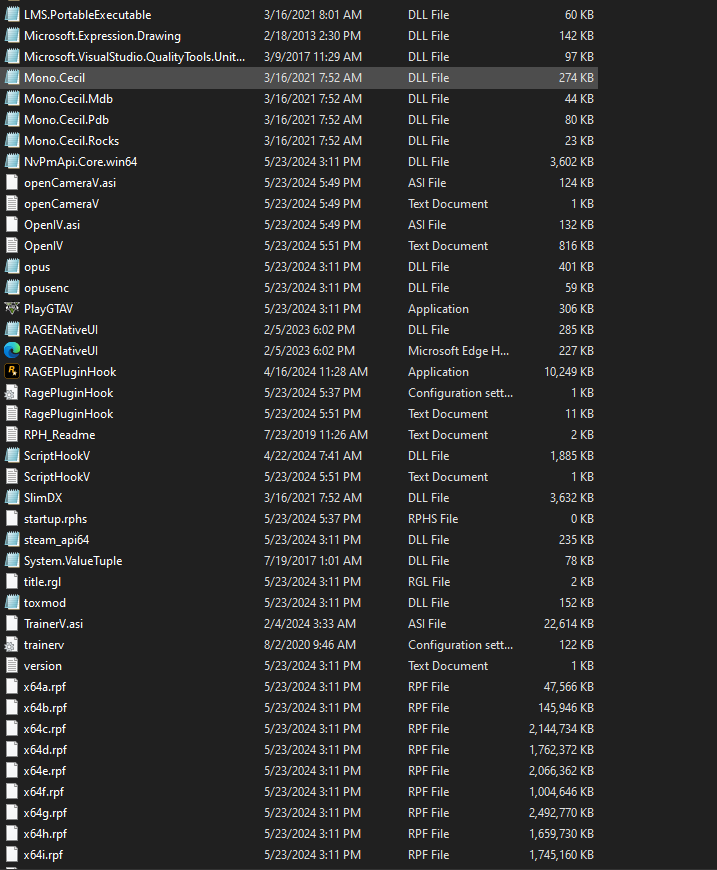The width and height of the screenshot is (717, 870).
Task: Select the x64i.rpf file
Action: 43,855
